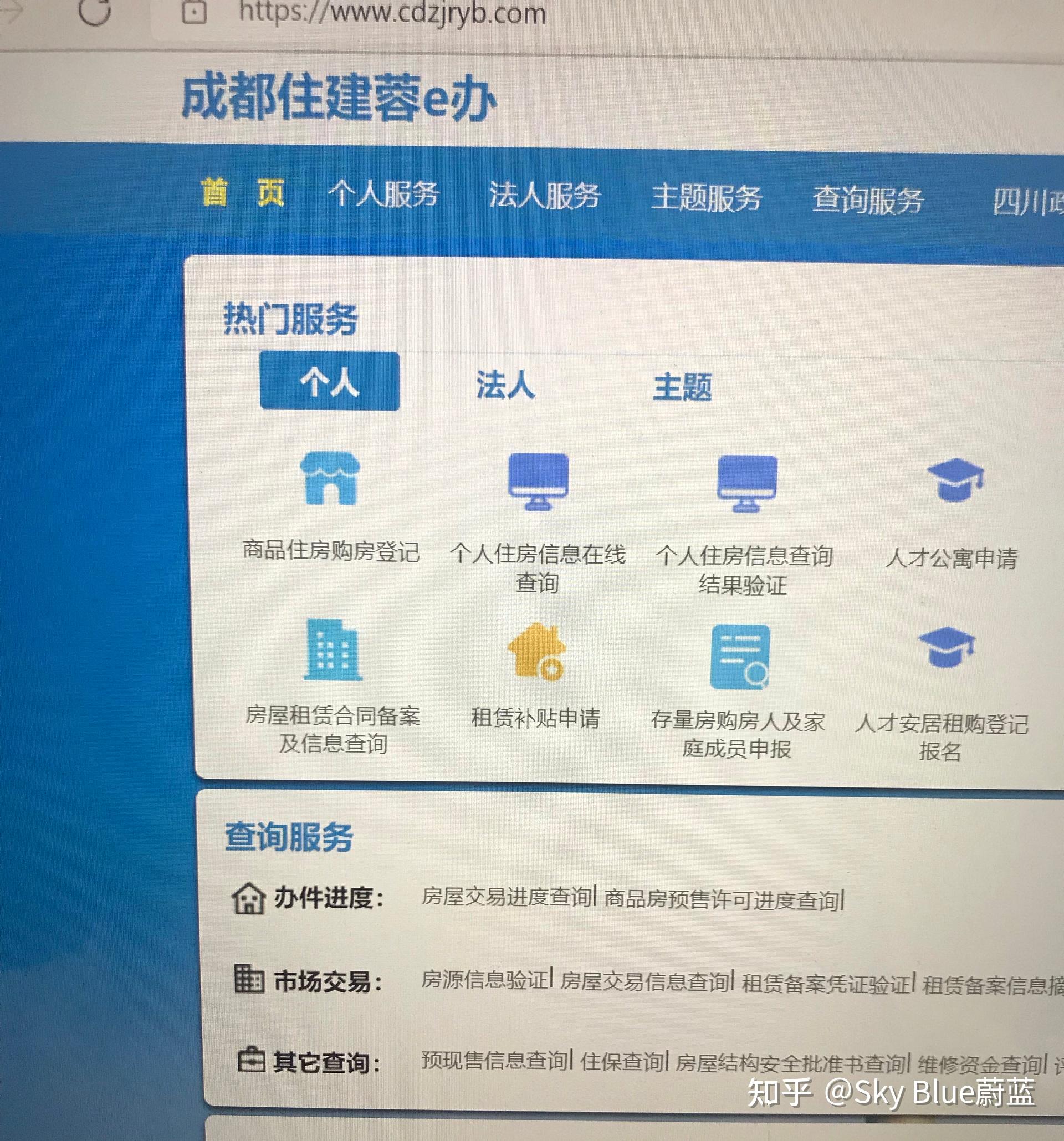Click the site info icon before the URL
The width and height of the screenshot is (1064, 1141).
(194, 12)
